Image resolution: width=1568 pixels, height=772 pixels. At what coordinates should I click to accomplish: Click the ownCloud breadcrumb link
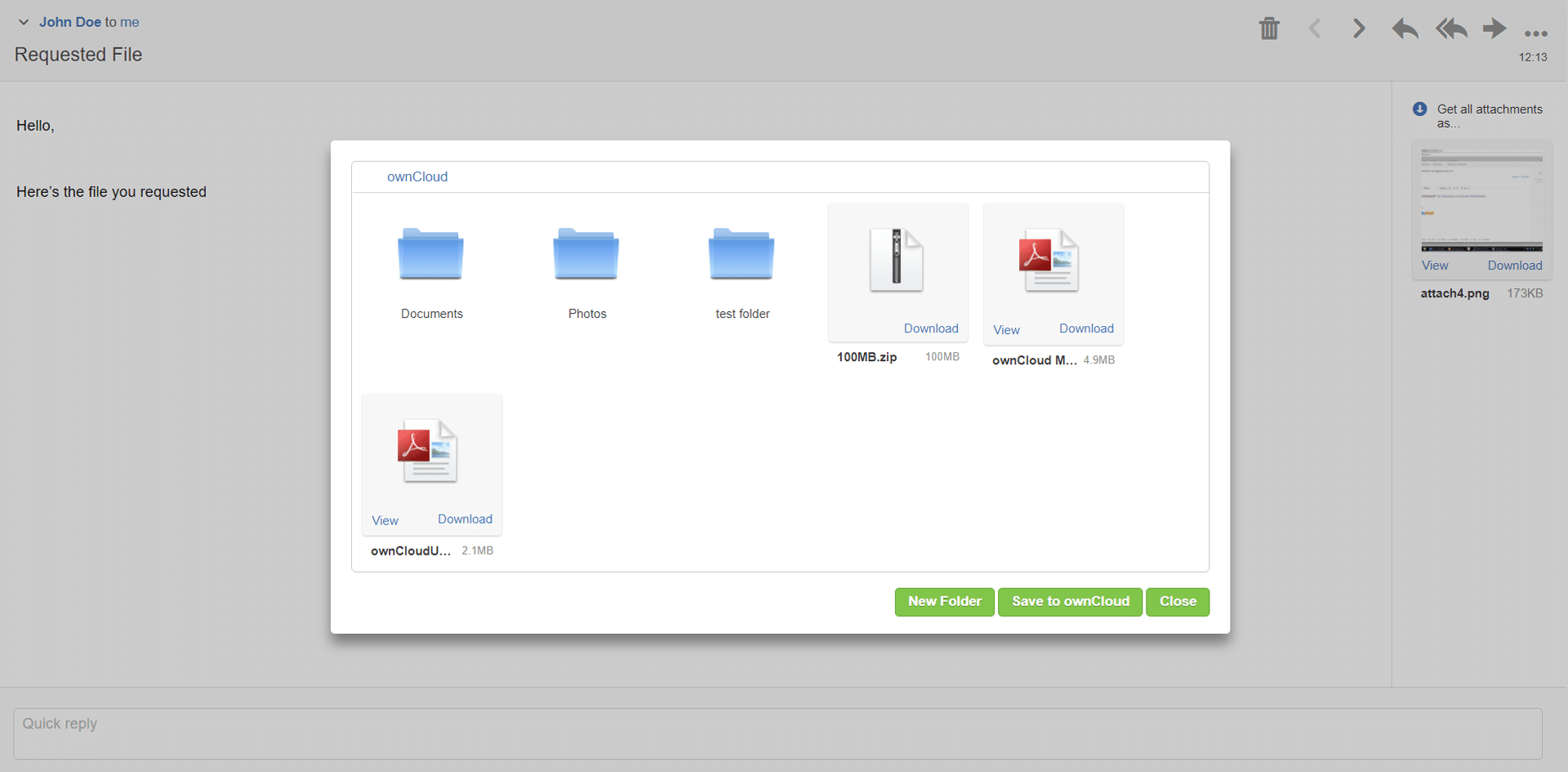[417, 176]
